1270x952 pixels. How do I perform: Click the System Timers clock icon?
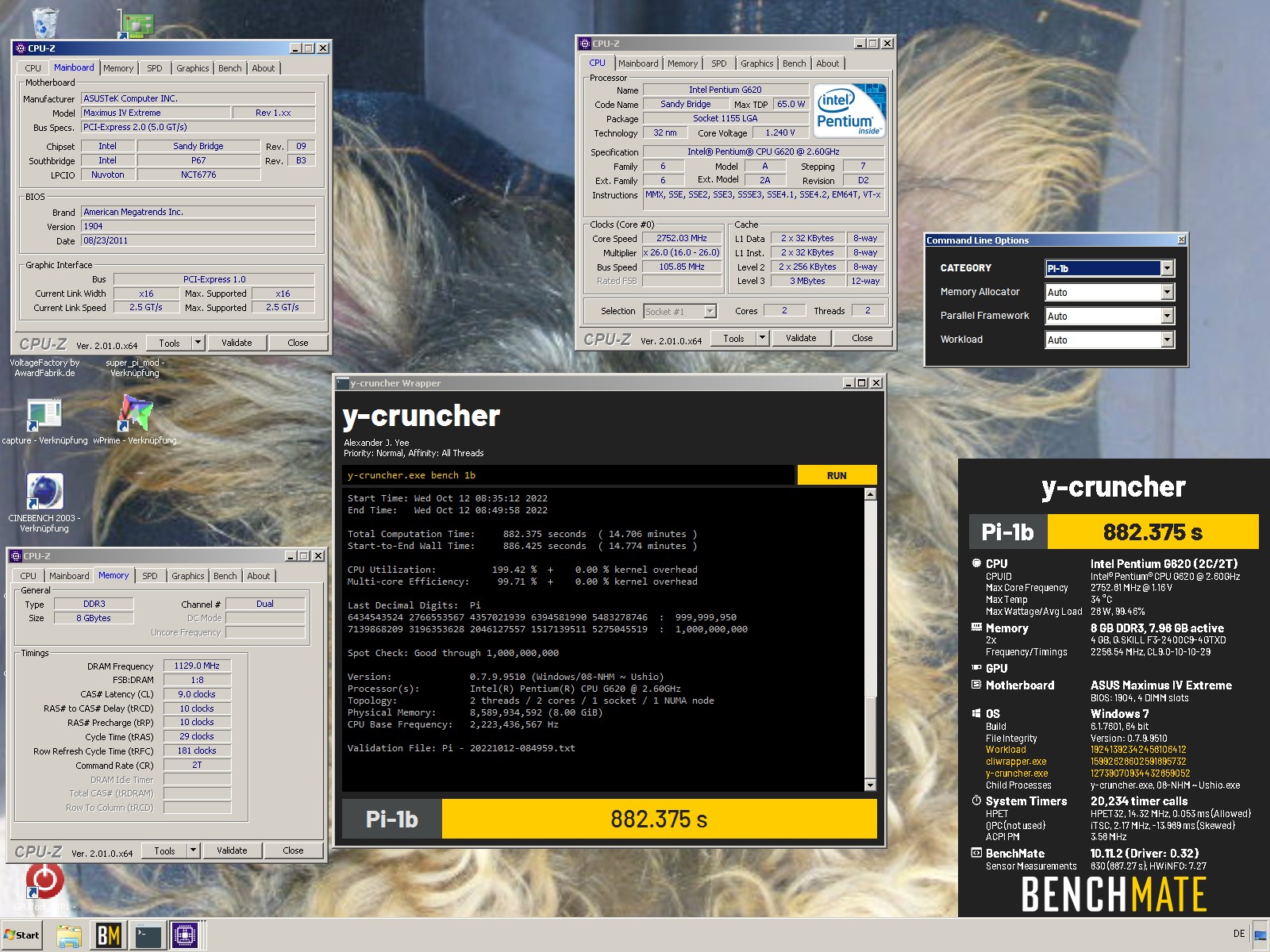coord(976,800)
